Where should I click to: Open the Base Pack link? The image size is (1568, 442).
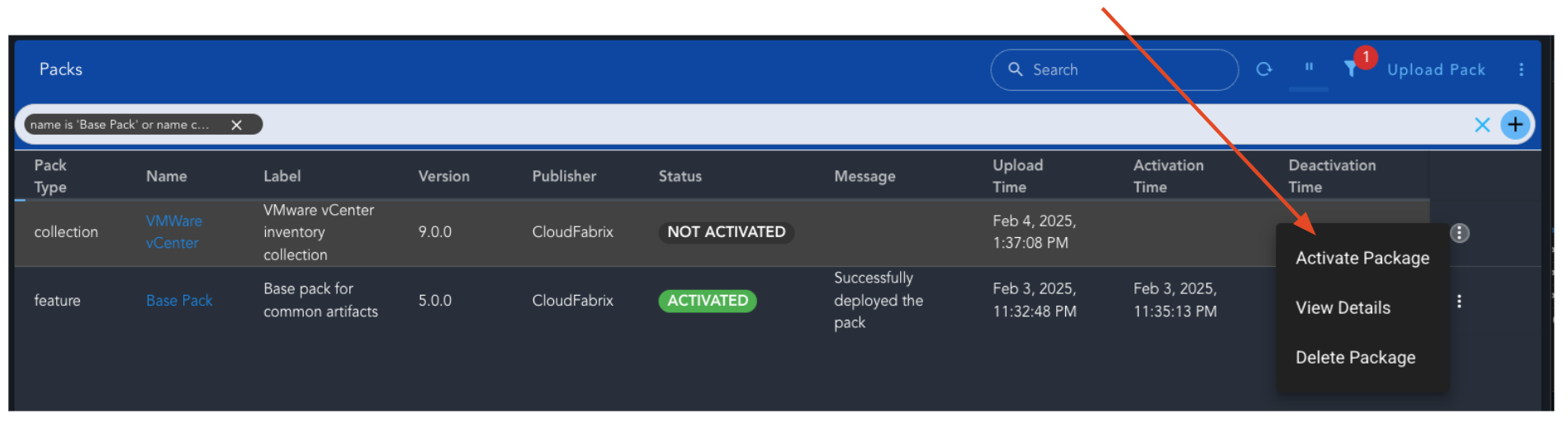point(179,301)
